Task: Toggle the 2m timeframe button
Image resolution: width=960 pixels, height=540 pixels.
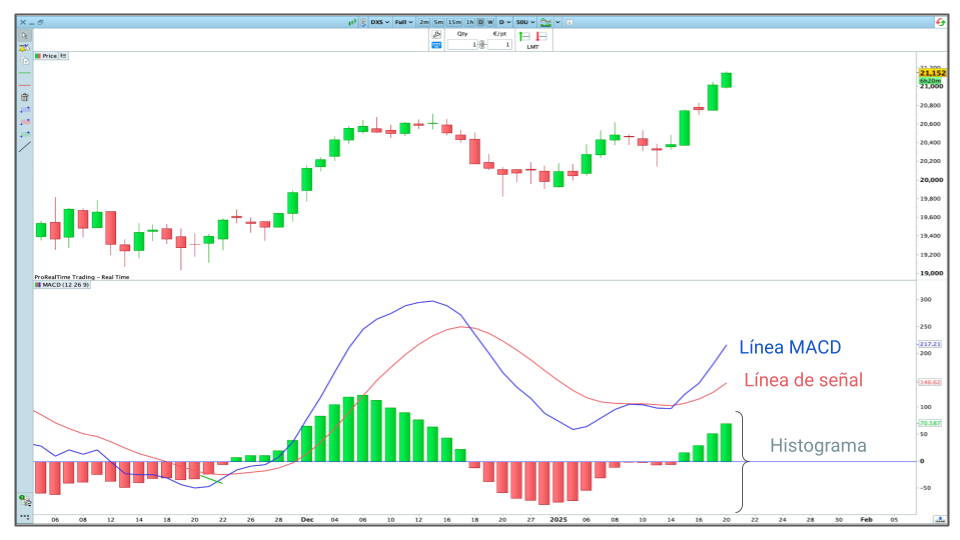Action: coord(424,22)
